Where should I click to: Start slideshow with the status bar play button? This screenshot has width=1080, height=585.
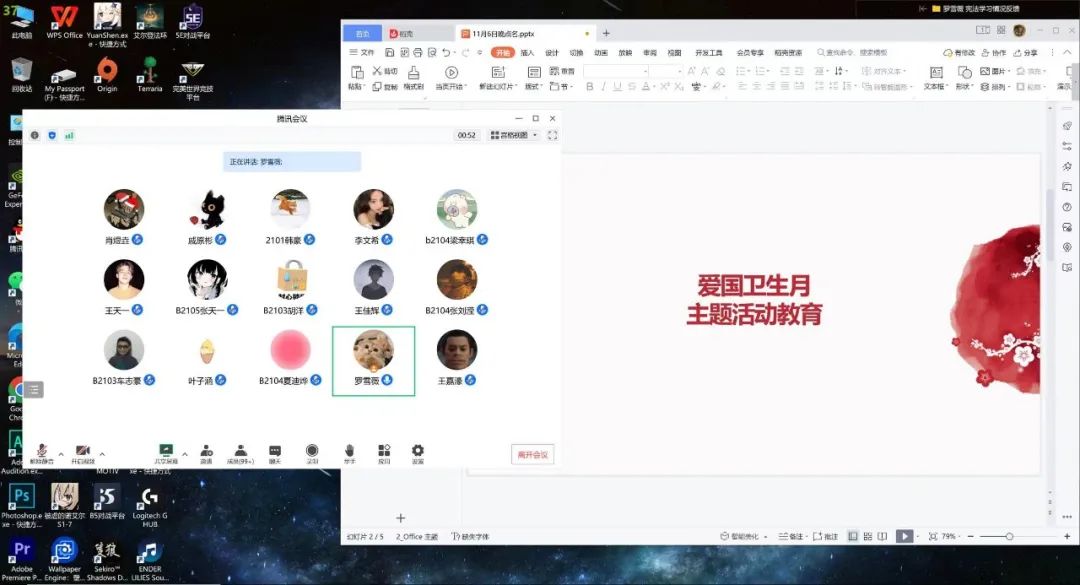pyautogui.click(x=904, y=537)
